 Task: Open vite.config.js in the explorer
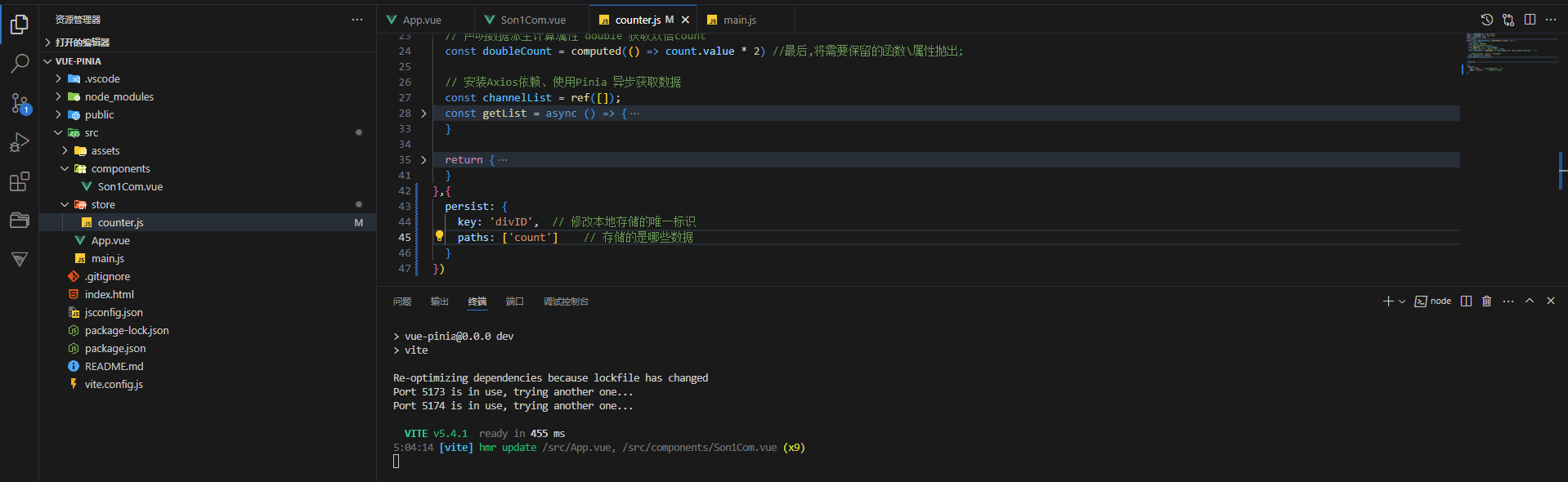(x=208, y=385)
